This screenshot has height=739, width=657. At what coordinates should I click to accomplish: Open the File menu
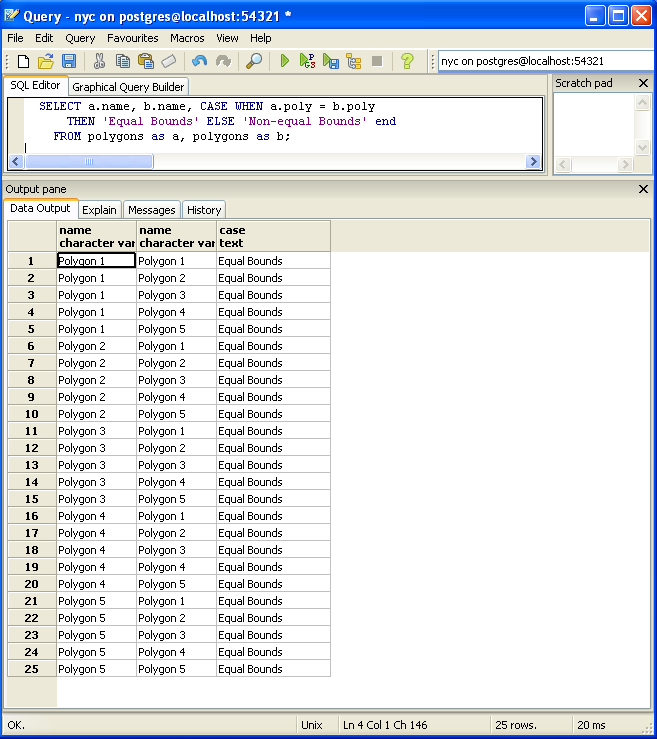pyautogui.click(x=15, y=38)
